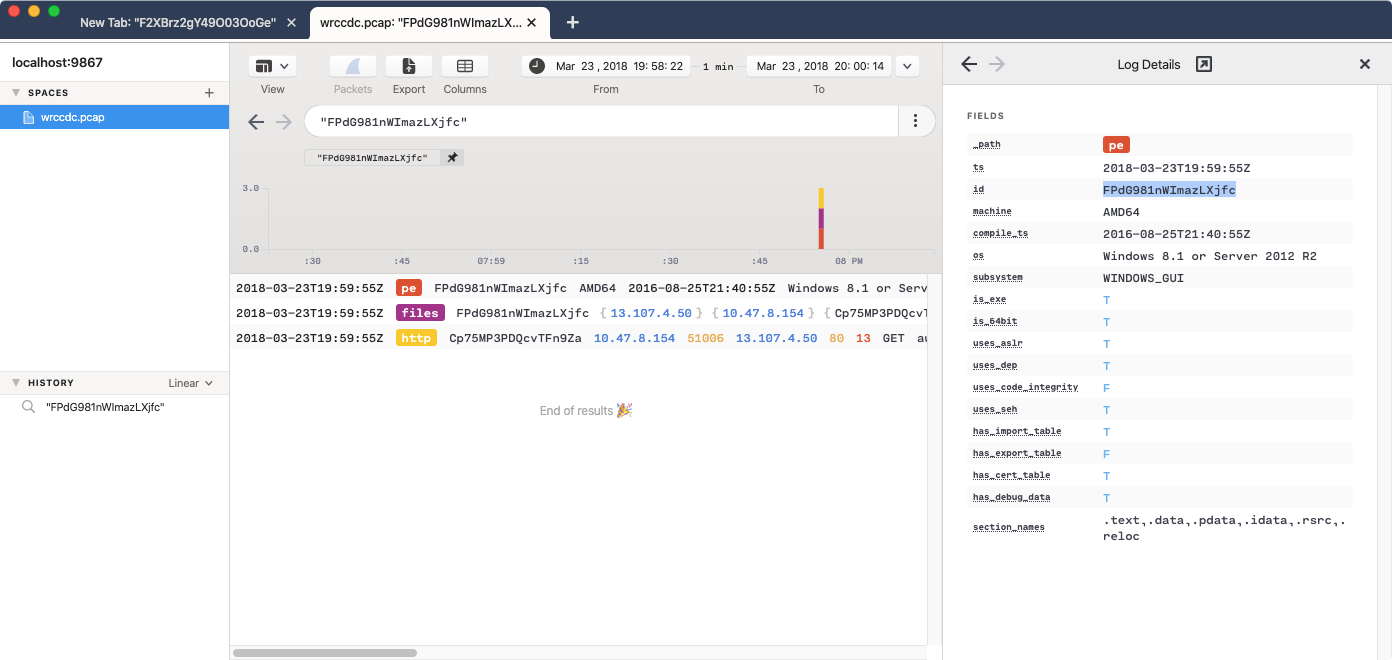Open the Columns settings icon
The height and width of the screenshot is (660, 1392).
464,66
